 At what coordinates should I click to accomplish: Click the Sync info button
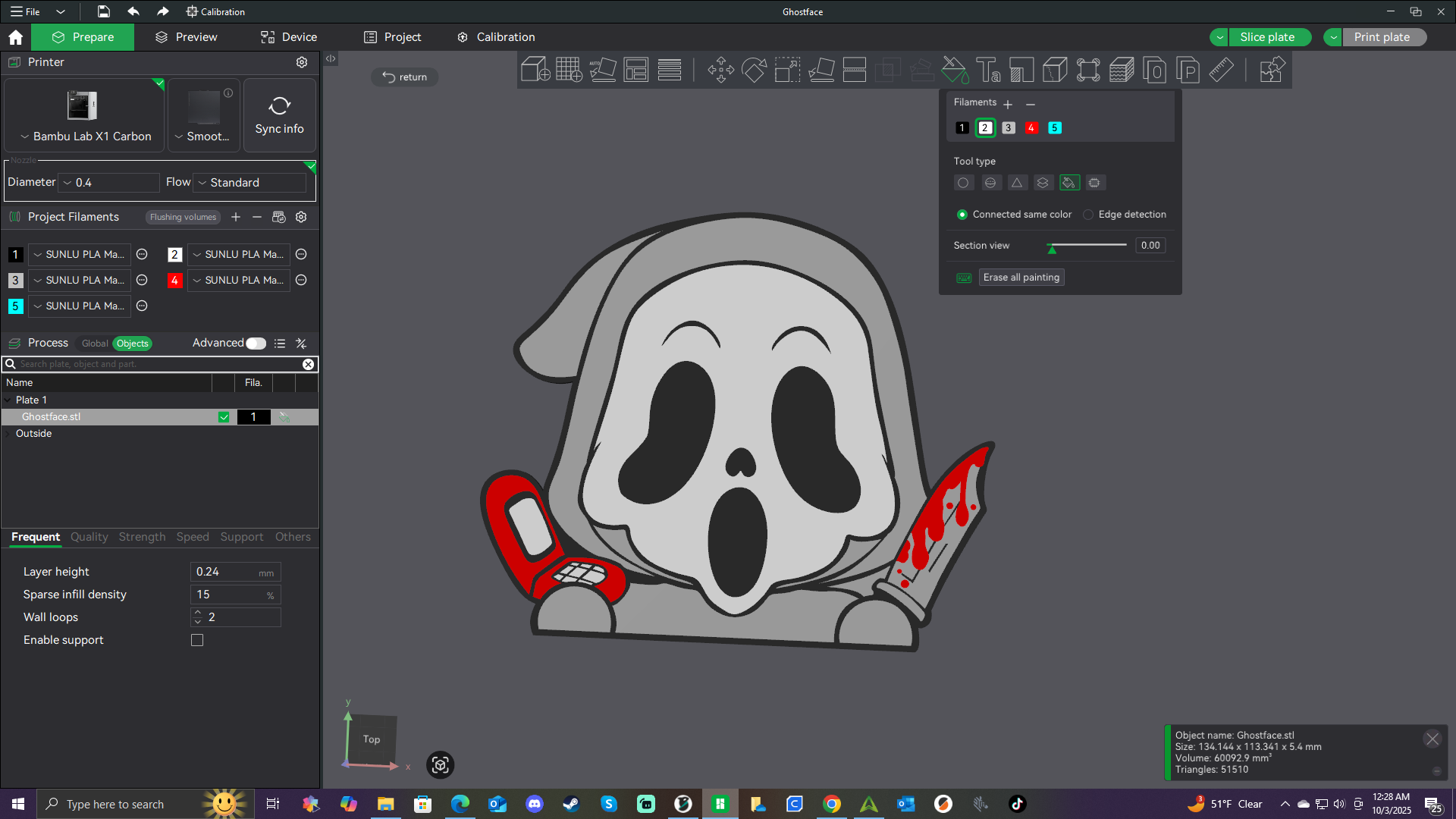click(x=280, y=115)
